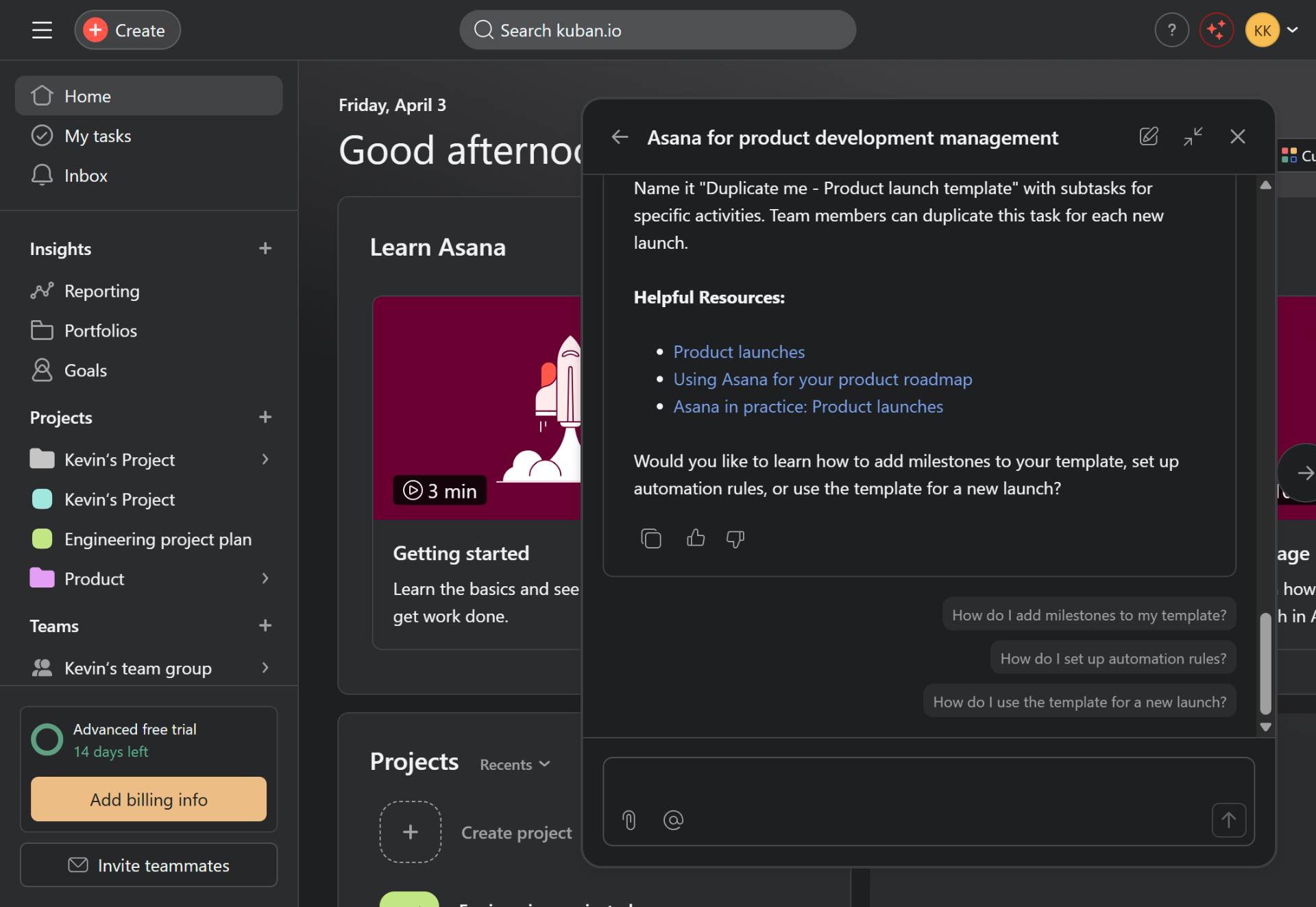Select 'How do I set up automation rules?'

(1113, 658)
